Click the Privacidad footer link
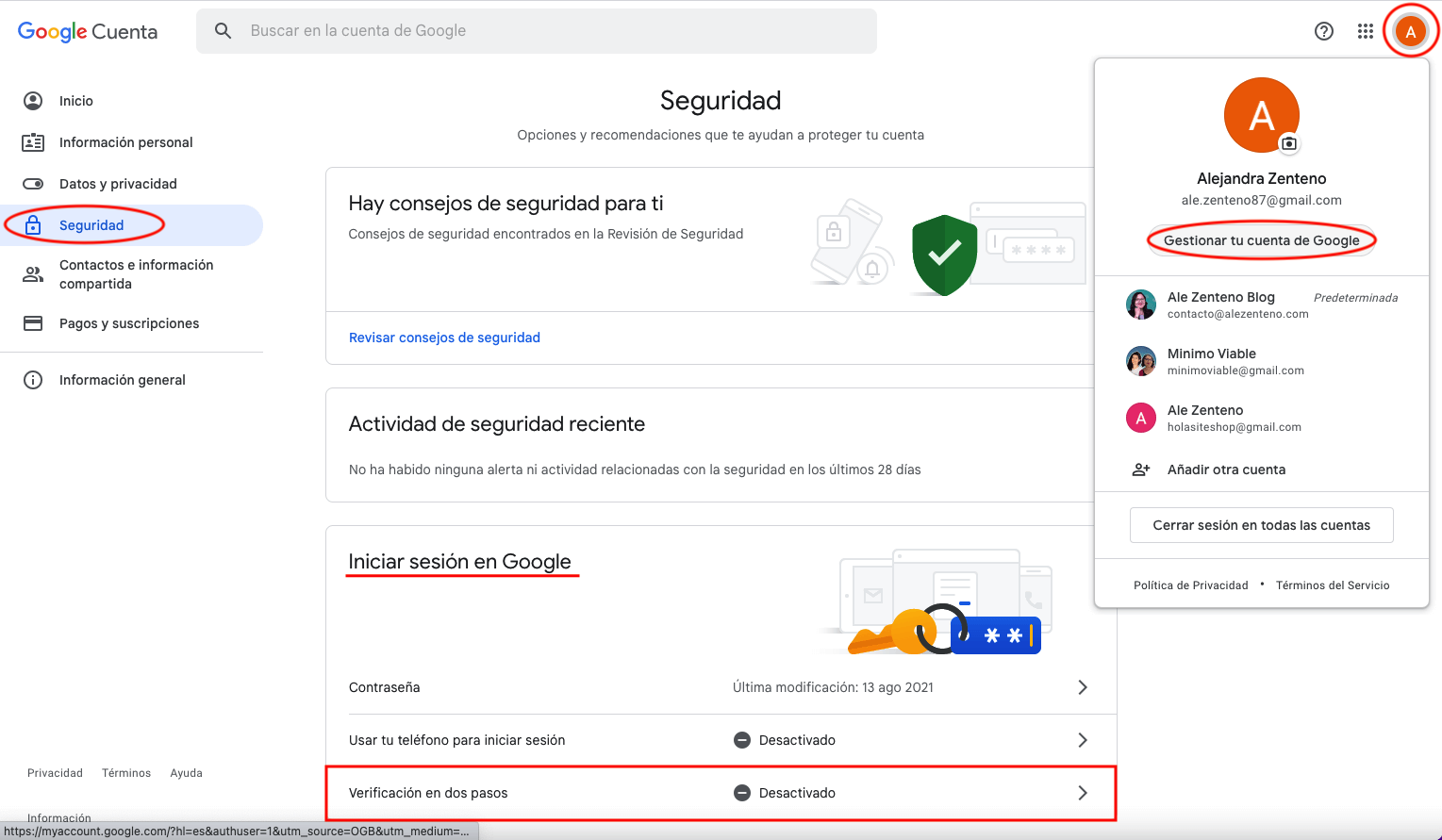This screenshot has width=1442, height=840. 55,773
